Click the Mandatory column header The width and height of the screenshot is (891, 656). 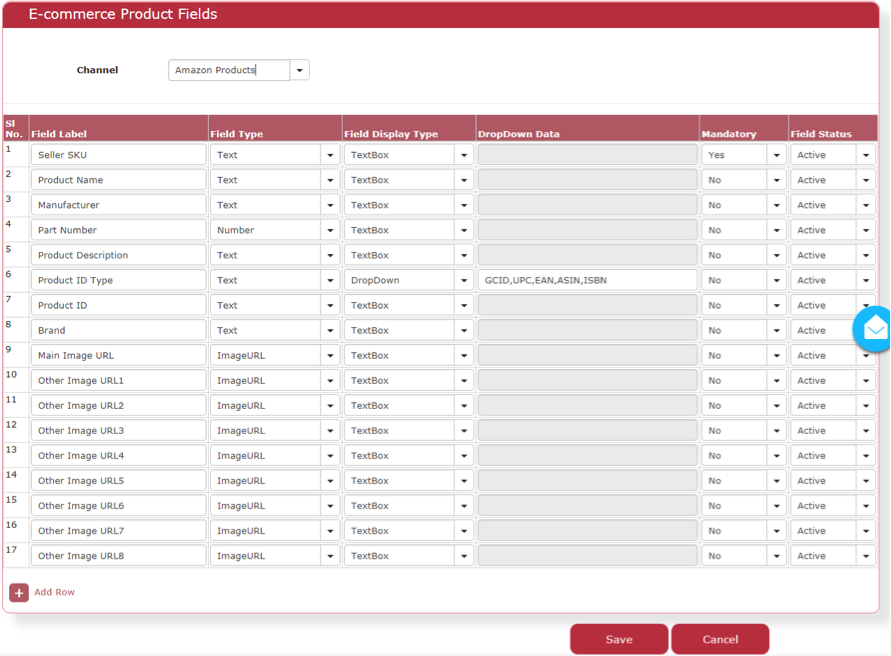pyautogui.click(x=729, y=134)
